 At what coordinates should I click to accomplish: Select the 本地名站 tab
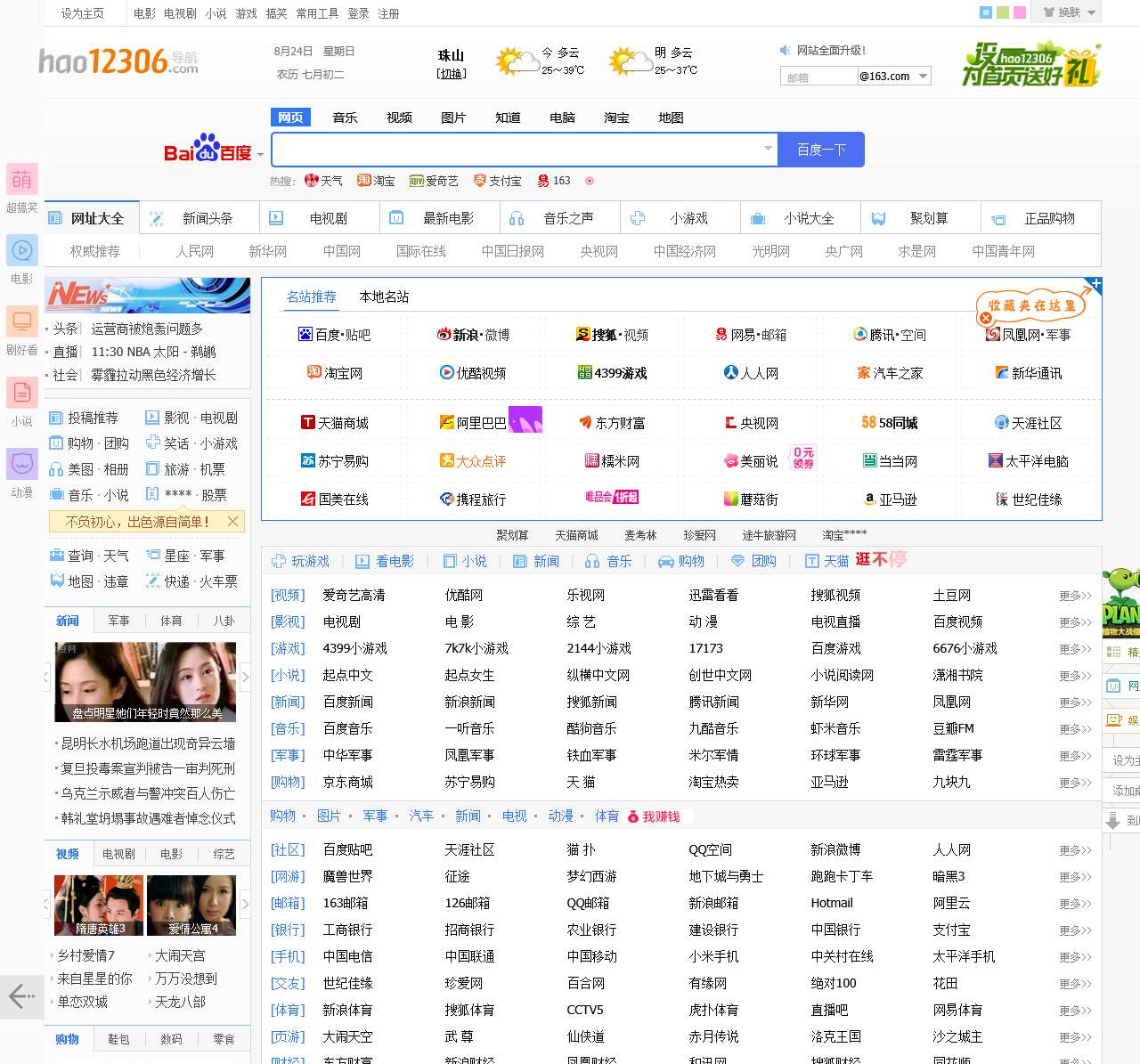[x=384, y=296]
